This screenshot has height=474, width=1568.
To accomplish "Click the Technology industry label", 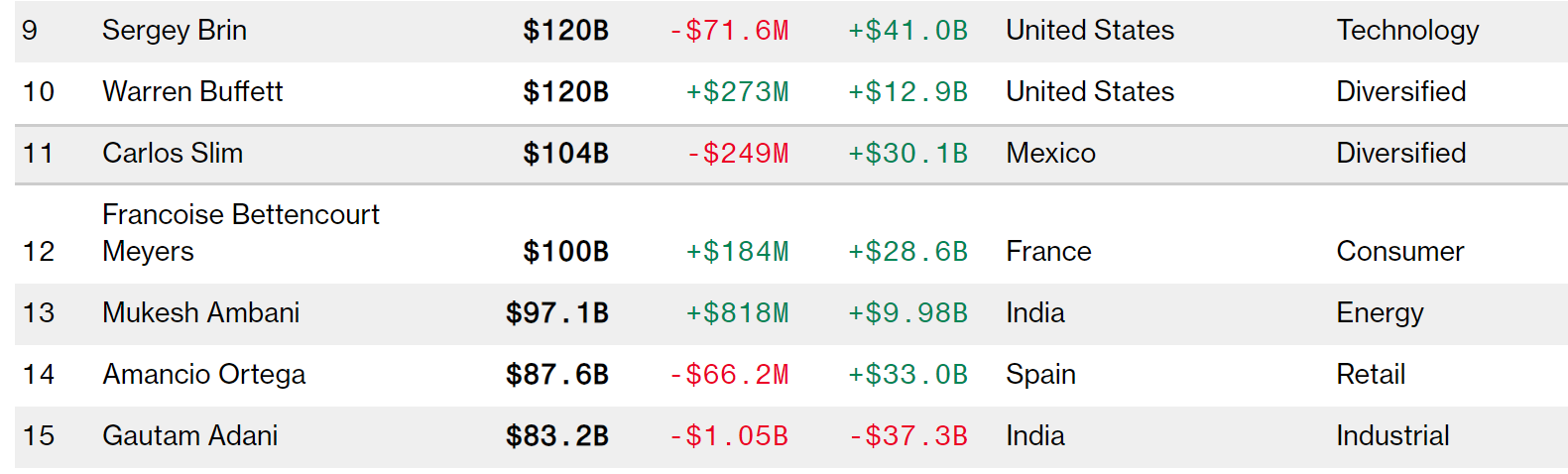I will coord(1408,31).
